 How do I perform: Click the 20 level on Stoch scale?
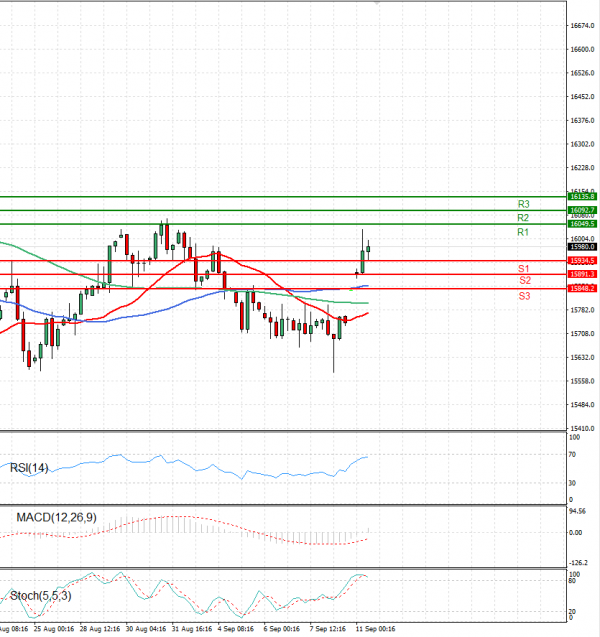(572, 611)
